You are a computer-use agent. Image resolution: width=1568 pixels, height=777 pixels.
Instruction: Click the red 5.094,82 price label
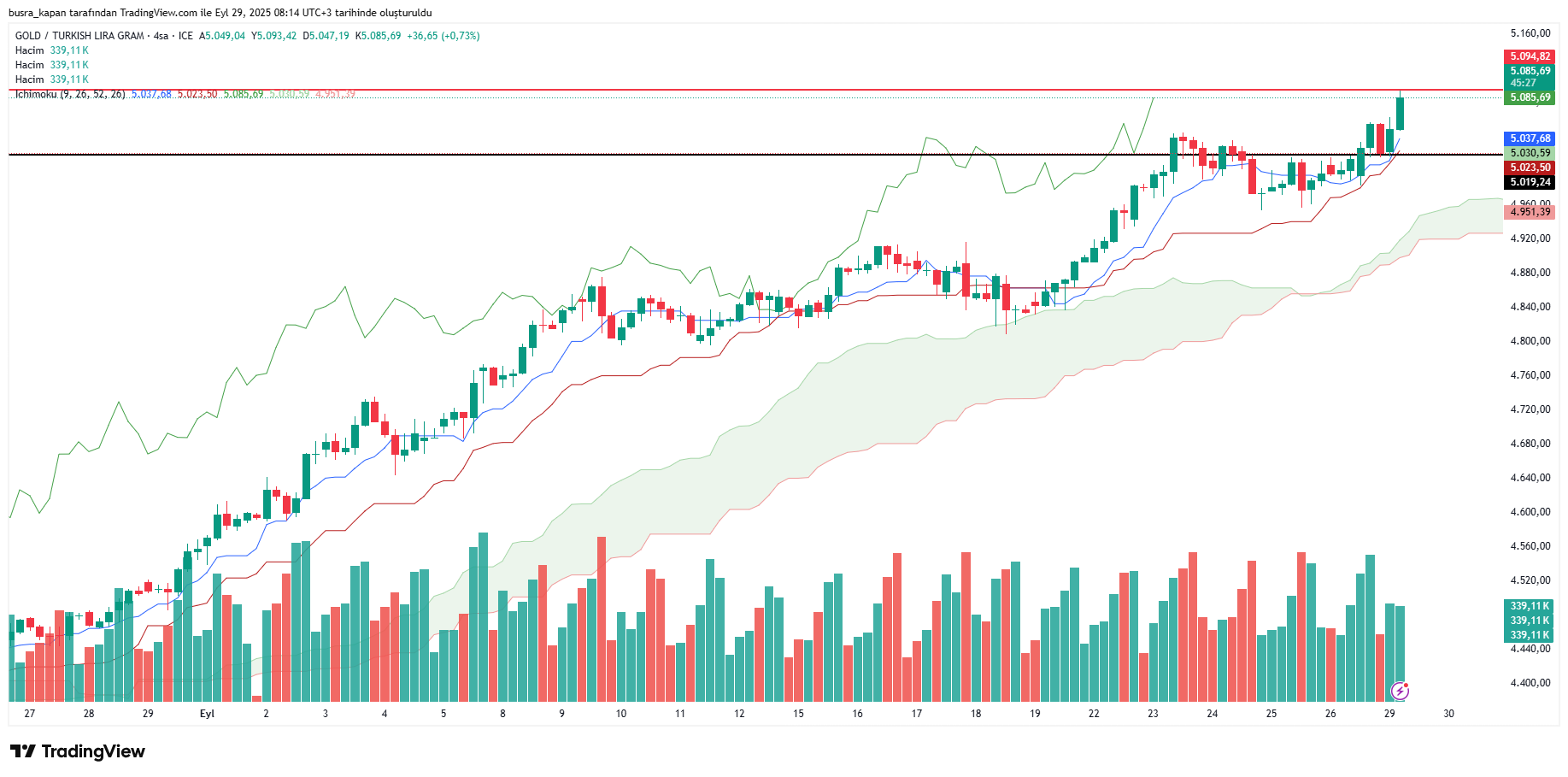[x=1530, y=56]
